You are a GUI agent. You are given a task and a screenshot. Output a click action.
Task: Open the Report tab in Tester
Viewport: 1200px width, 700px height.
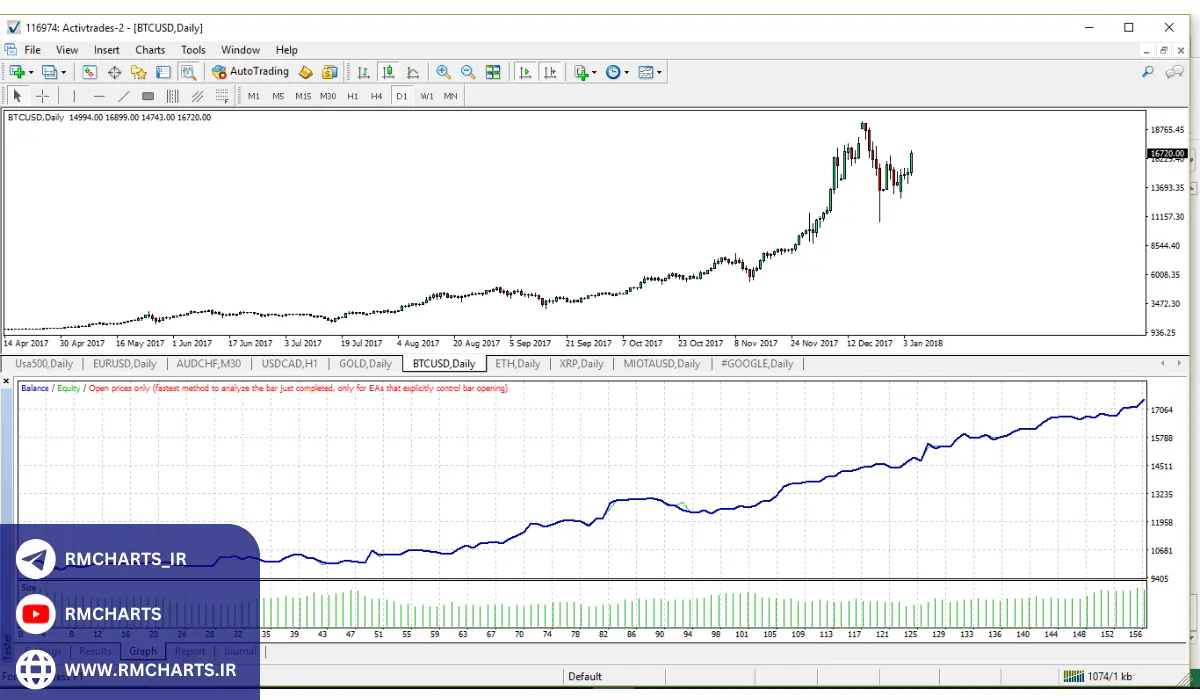190,651
